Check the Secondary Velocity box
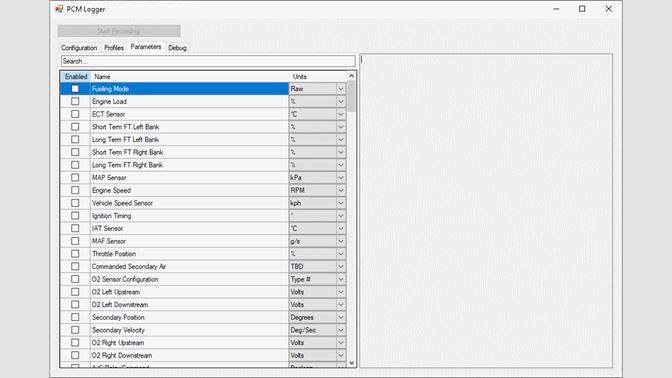672x378 pixels. click(75, 330)
